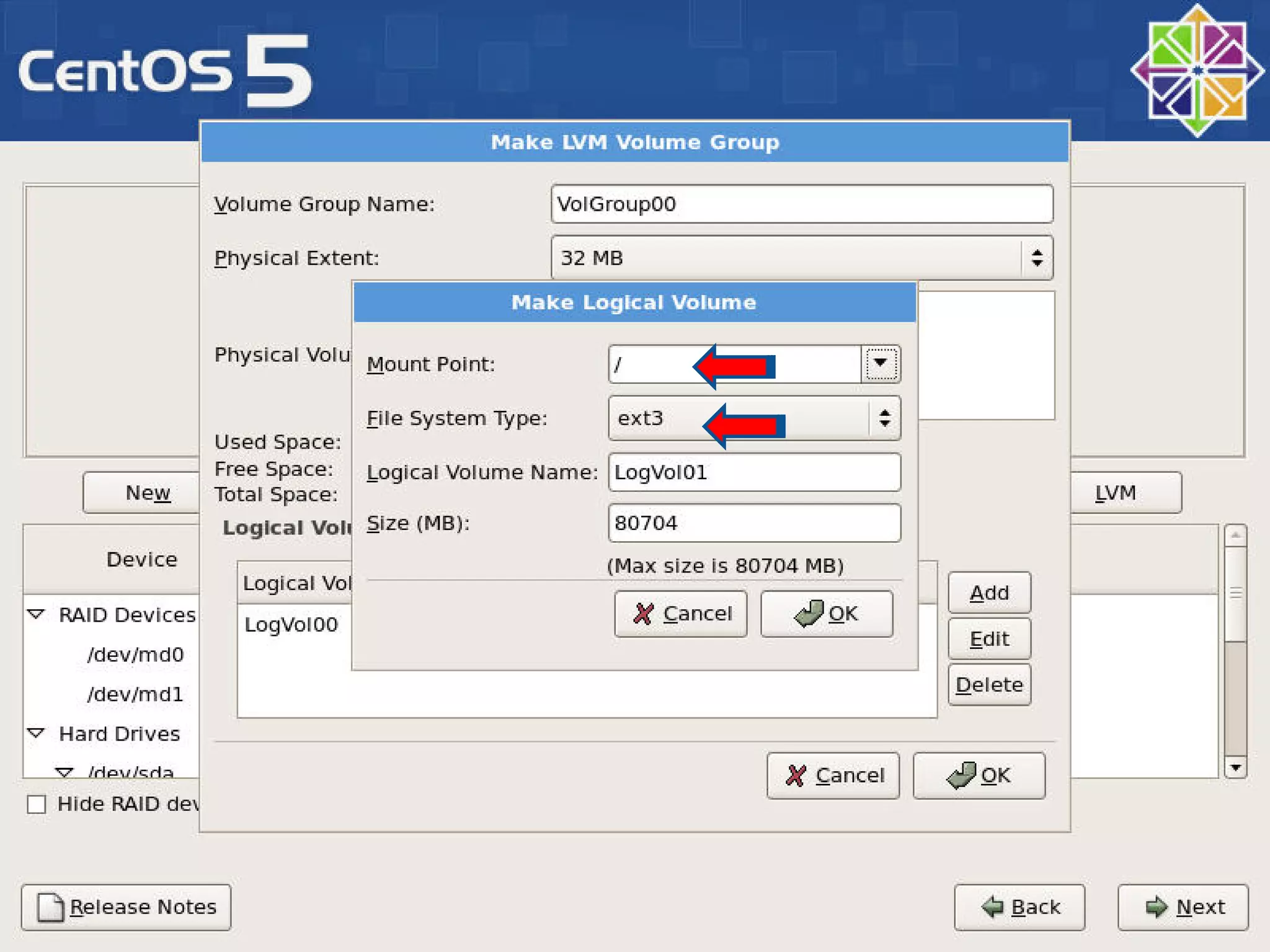Collapse the RAID Devices tree node
Image resolution: width=1270 pixels, height=952 pixels.
click(37, 614)
